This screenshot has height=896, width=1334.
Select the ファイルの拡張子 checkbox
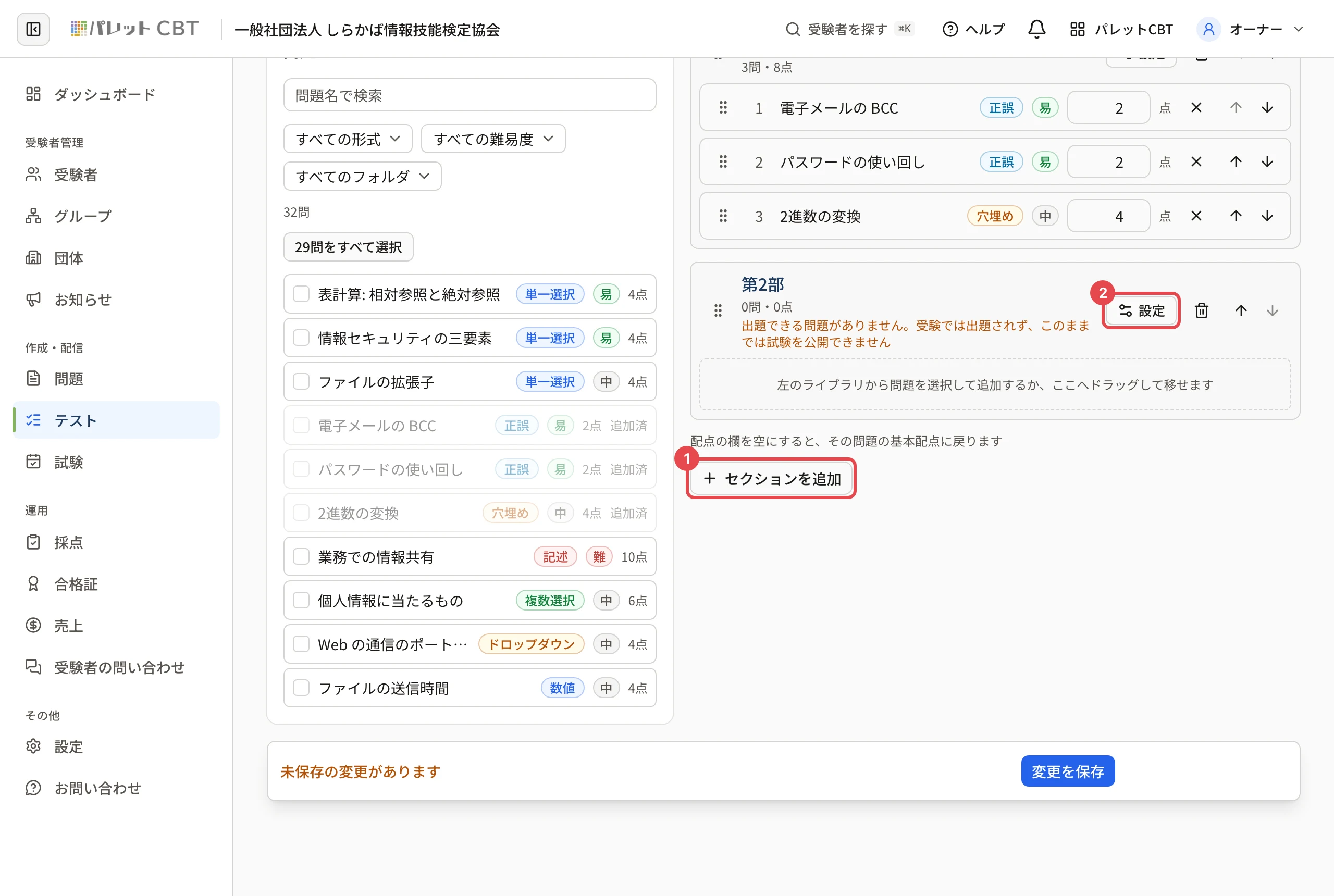point(301,381)
